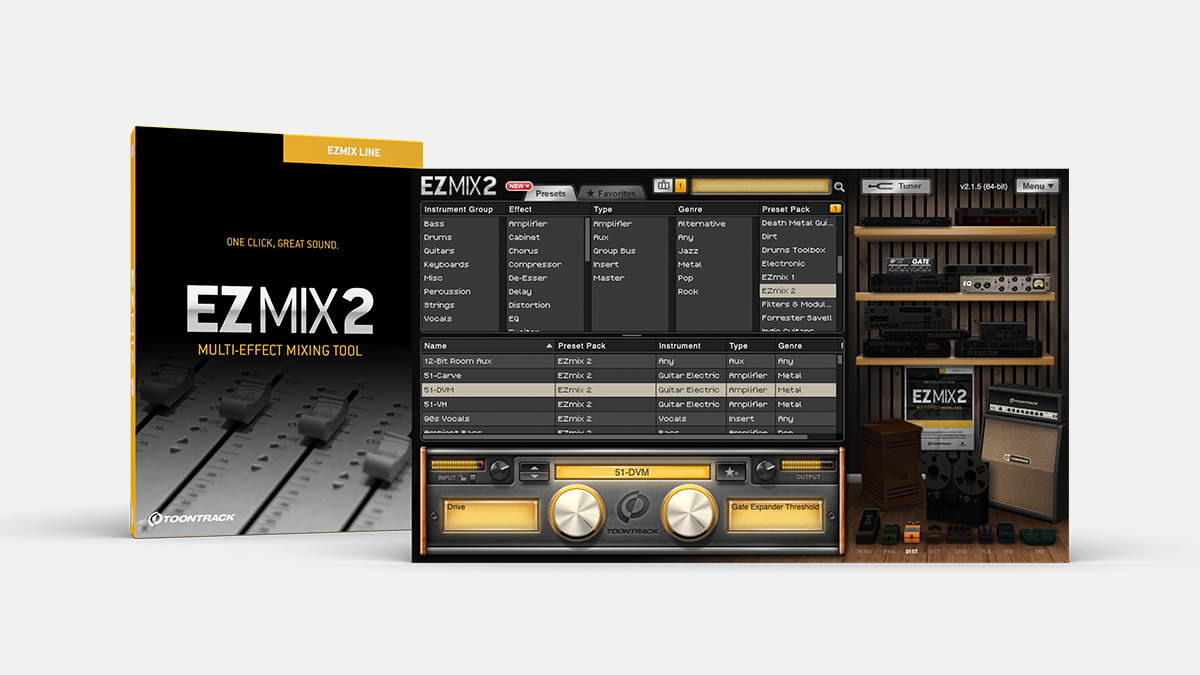Step to previous preset up arrow
The image size is (1200, 675).
[534, 467]
